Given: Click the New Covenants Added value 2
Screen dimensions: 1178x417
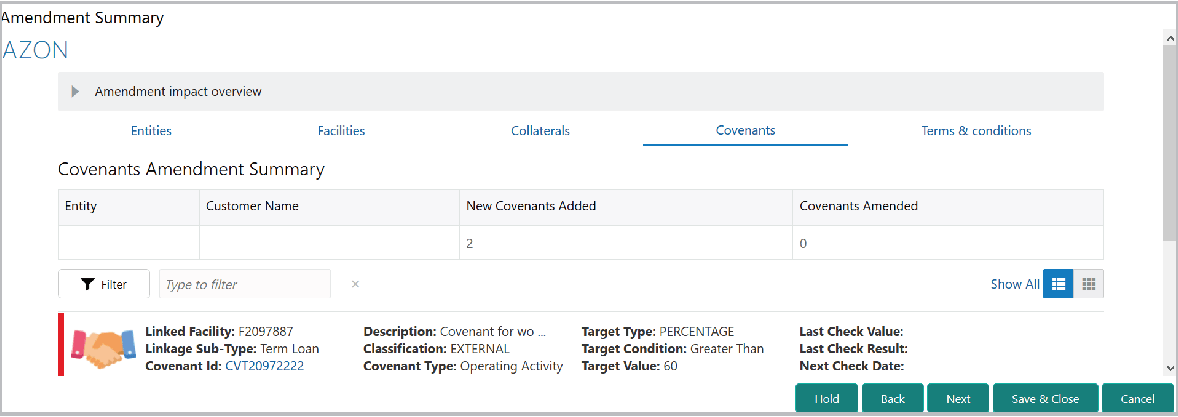Looking at the screenshot, I should point(470,244).
